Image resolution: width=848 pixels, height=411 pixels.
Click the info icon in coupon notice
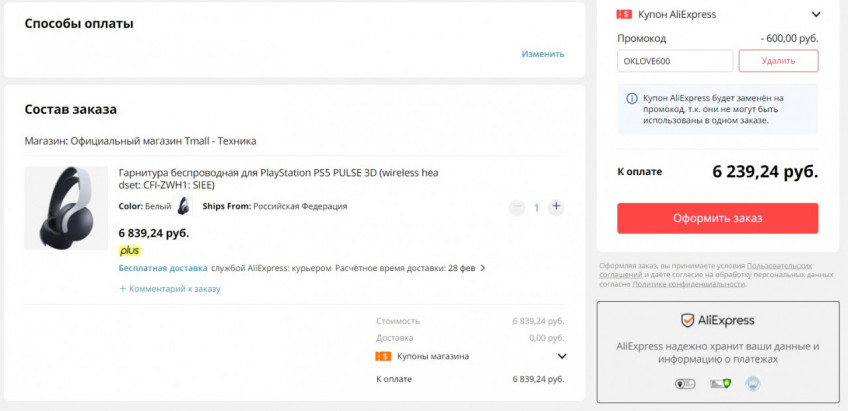coord(631,98)
